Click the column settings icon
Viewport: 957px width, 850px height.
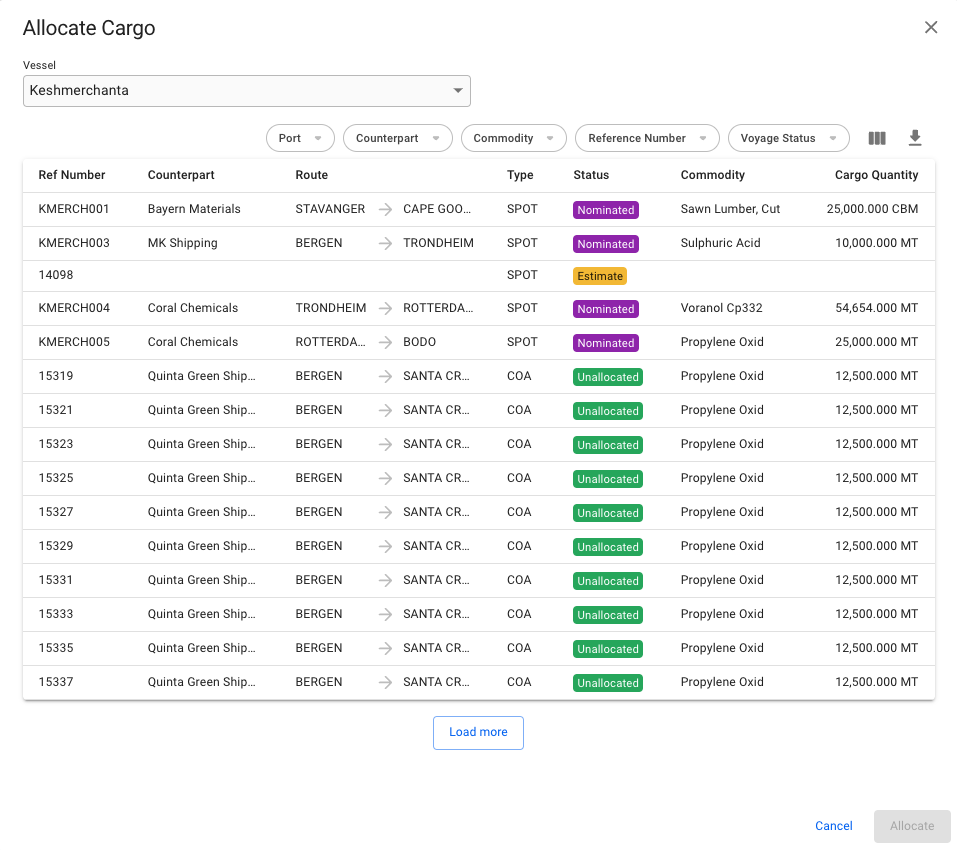tap(877, 138)
